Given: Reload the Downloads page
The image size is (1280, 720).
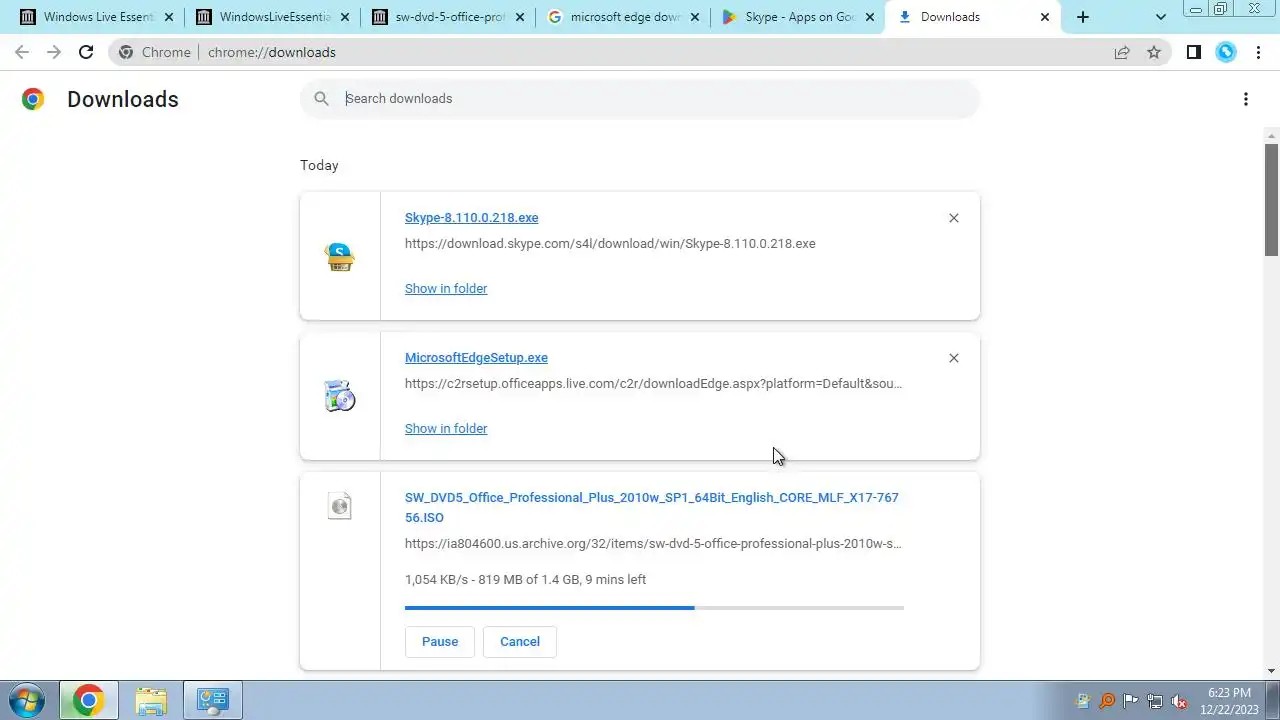Looking at the screenshot, I should [x=86, y=52].
